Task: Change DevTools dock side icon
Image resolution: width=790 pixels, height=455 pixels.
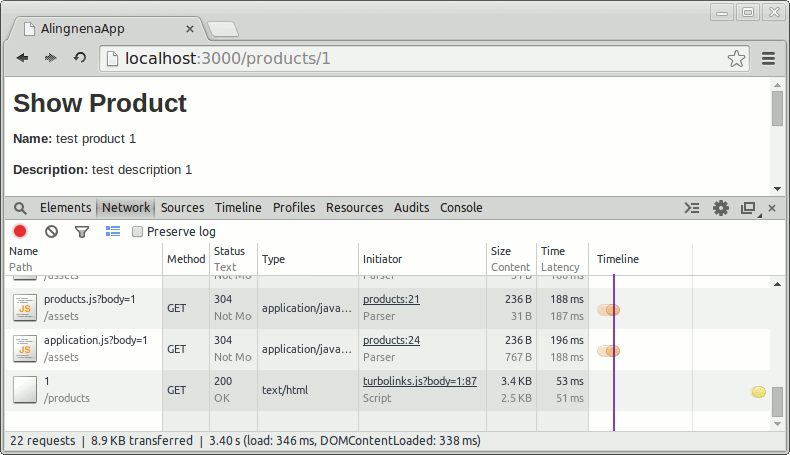Action: 748,208
